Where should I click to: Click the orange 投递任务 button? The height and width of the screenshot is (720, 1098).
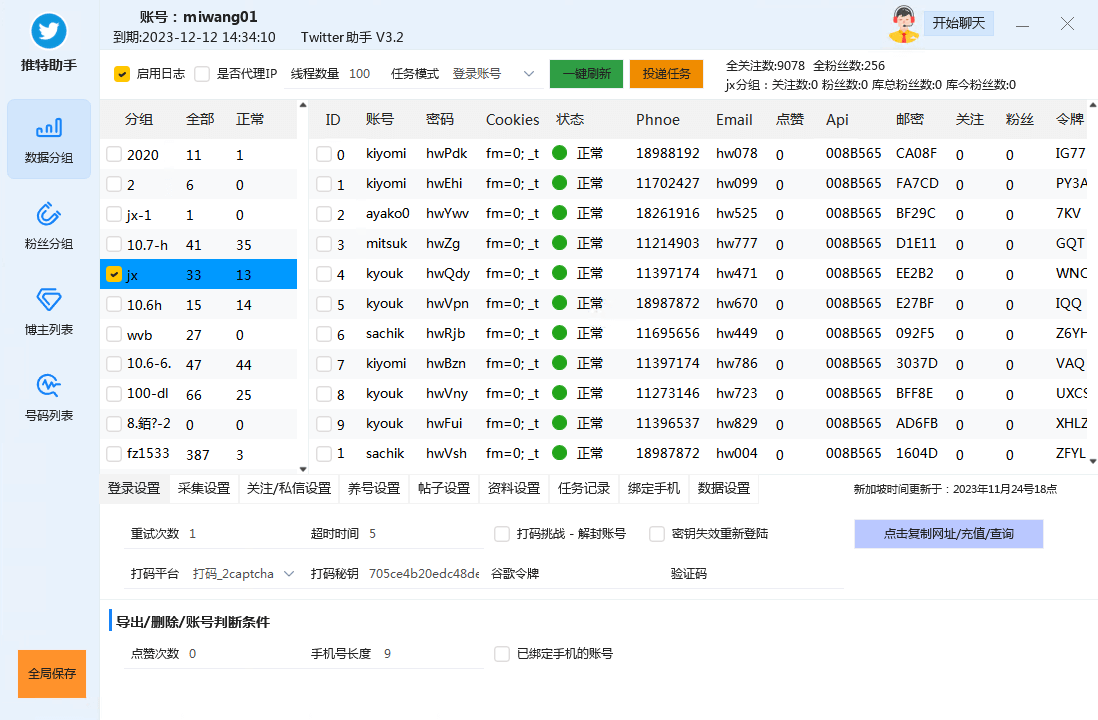(x=666, y=74)
